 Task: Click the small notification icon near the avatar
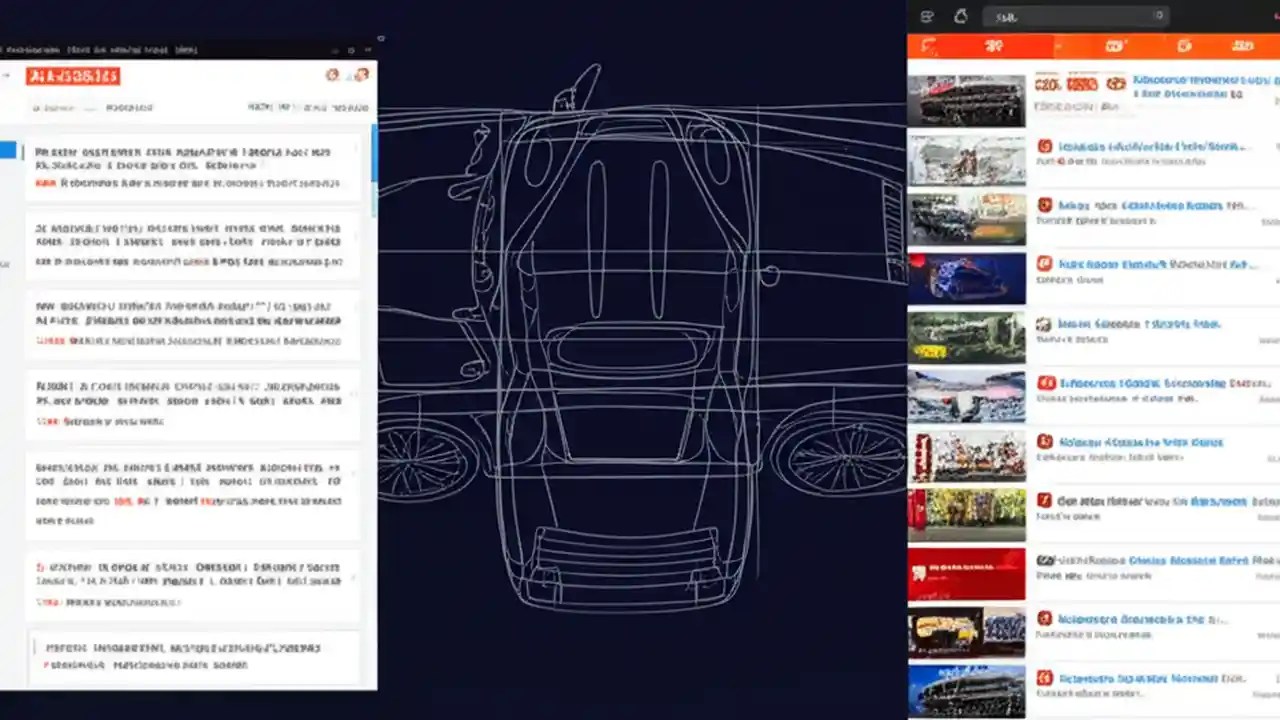click(x=333, y=76)
